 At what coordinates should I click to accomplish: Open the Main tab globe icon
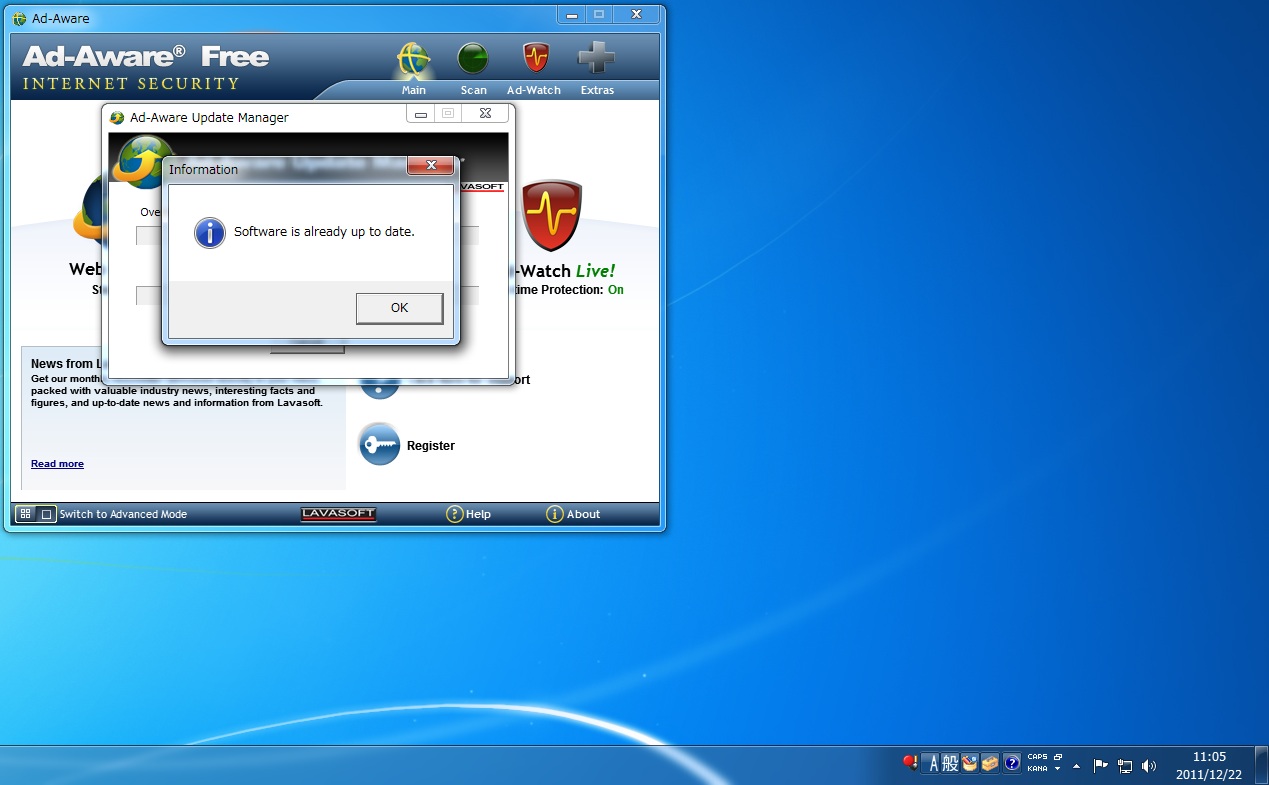click(x=413, y=60)
